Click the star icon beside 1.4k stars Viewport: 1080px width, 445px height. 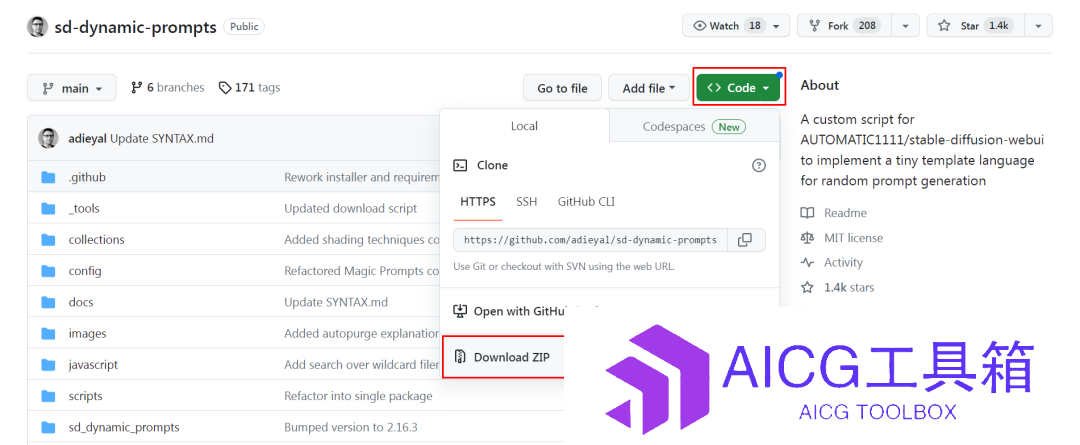click(x=807, y=287)
